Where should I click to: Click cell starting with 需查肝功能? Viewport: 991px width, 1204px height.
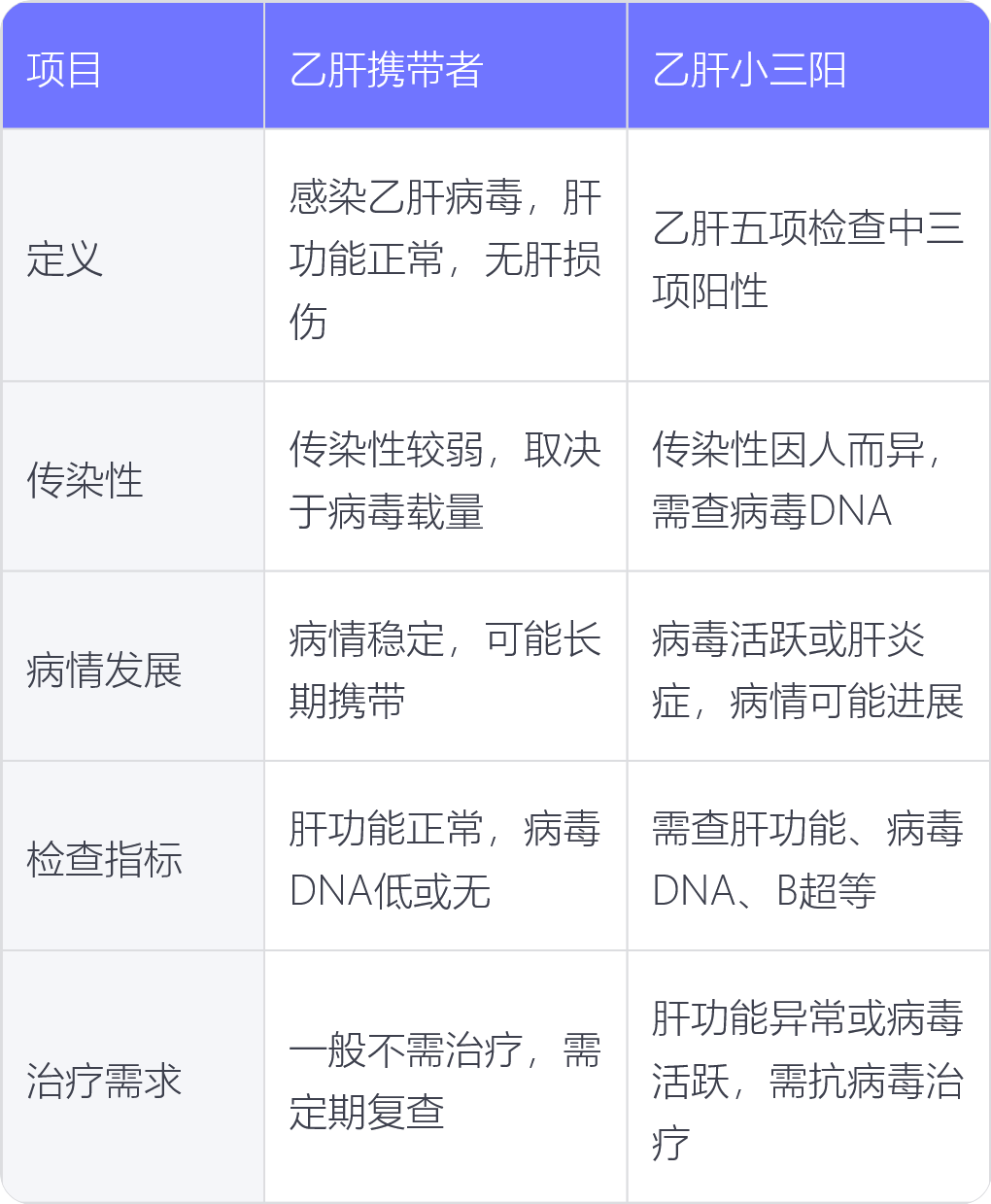coord(808,856)
